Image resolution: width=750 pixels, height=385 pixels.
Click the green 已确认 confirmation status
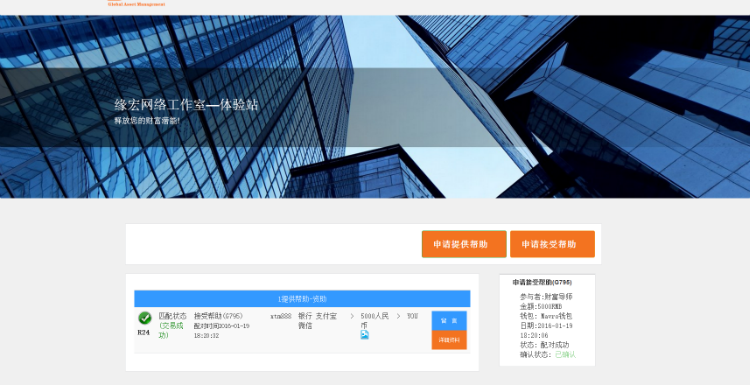[565, 354]
